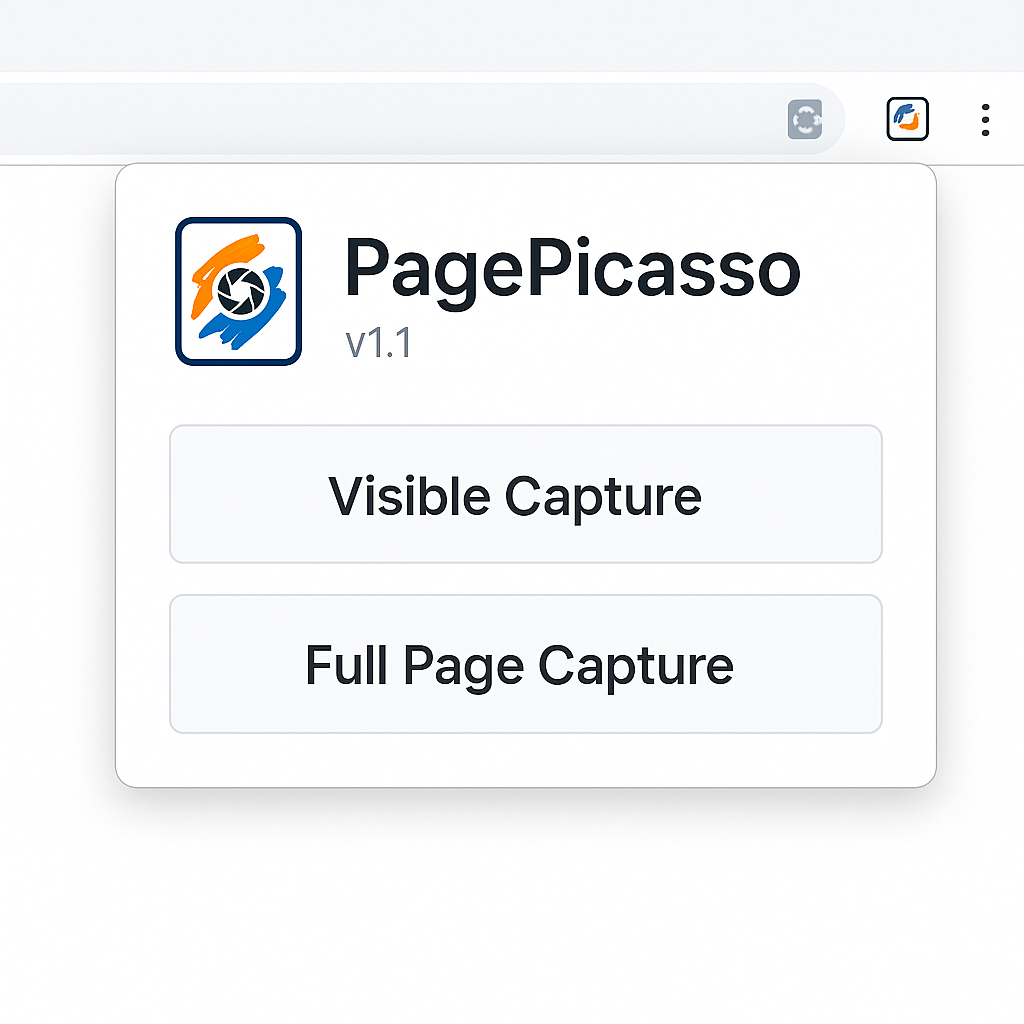The height and width of the screenshot is (1024, 1024).
Task: Click empty popup space below Full Page Capture
Action: pos(525,760)
